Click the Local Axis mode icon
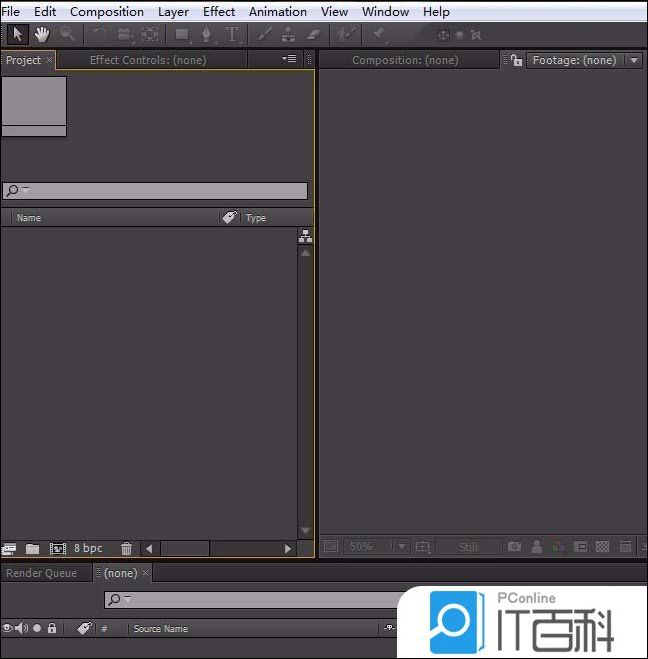This screenshot has height=659, width=648. point(443,35)
